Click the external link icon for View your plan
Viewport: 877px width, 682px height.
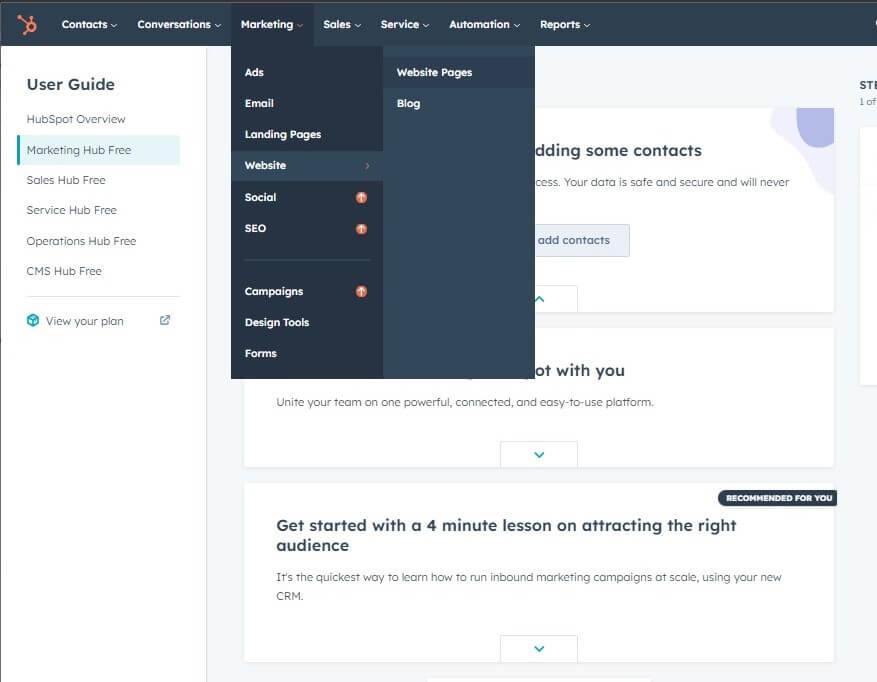point(165,320)
